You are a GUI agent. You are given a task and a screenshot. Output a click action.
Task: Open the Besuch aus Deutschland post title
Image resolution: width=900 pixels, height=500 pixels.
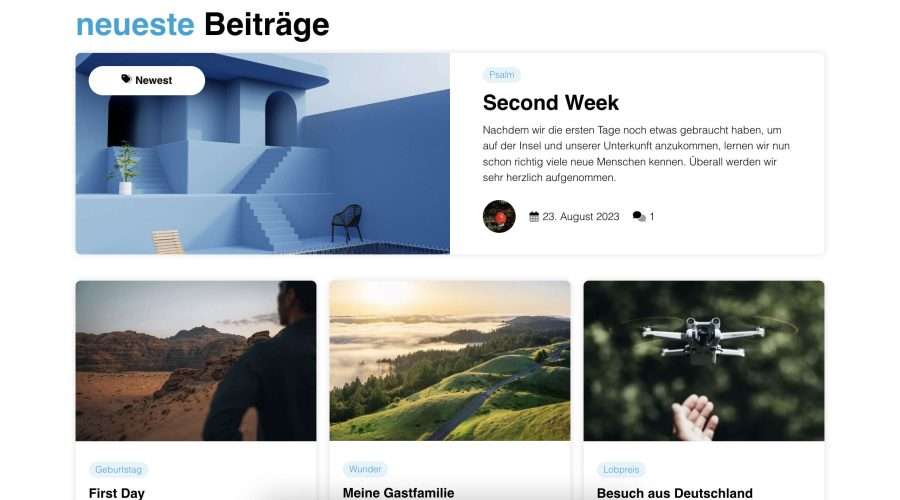[674, 493]
